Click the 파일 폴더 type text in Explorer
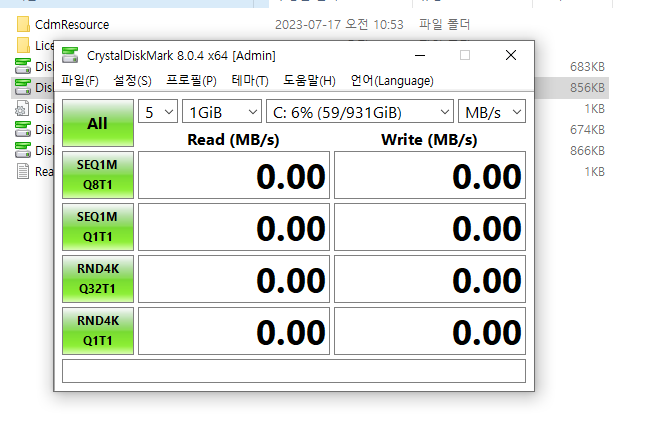The width and height of the screenshot is (645, 439). (444, 24)
